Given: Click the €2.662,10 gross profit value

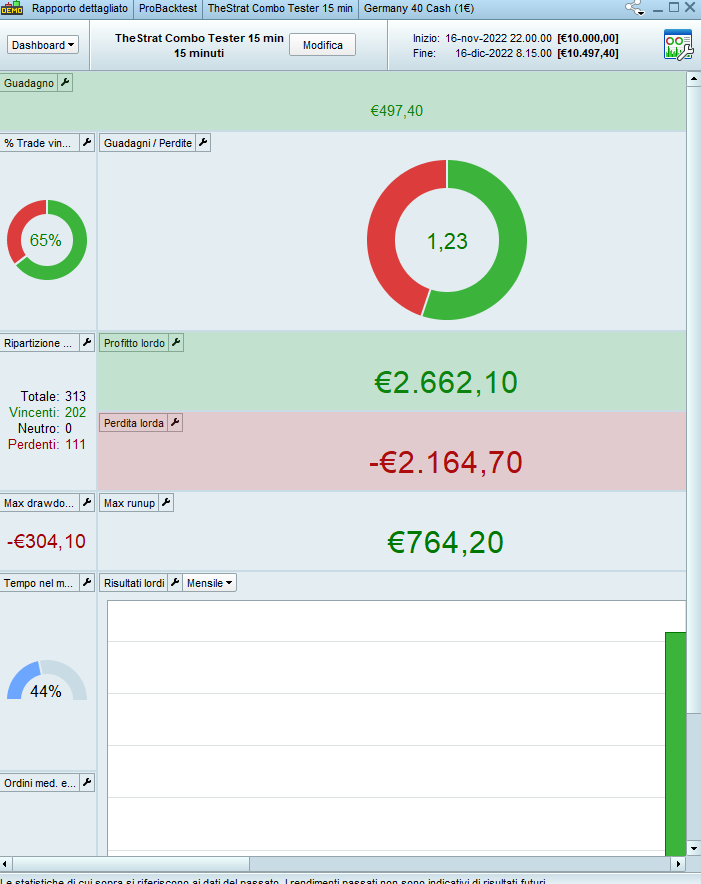Looking at the screenshot, I should 446,382.
